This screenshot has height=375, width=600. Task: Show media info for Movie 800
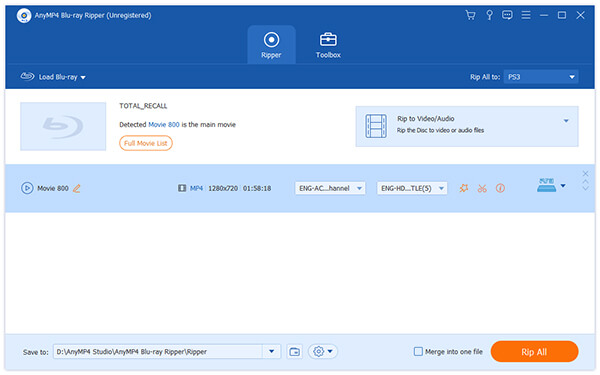[500, 188]
